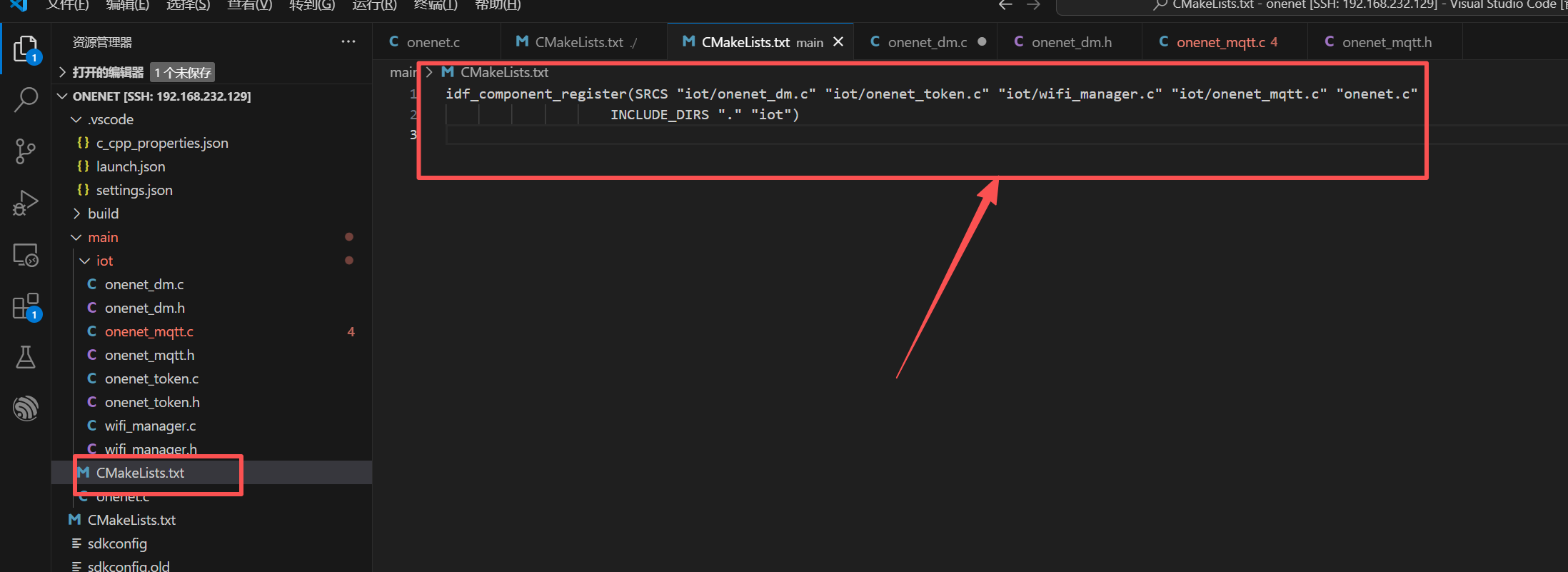Click the JSON braces icon of launch.json
1568x572 pixels.
point(84,166)
